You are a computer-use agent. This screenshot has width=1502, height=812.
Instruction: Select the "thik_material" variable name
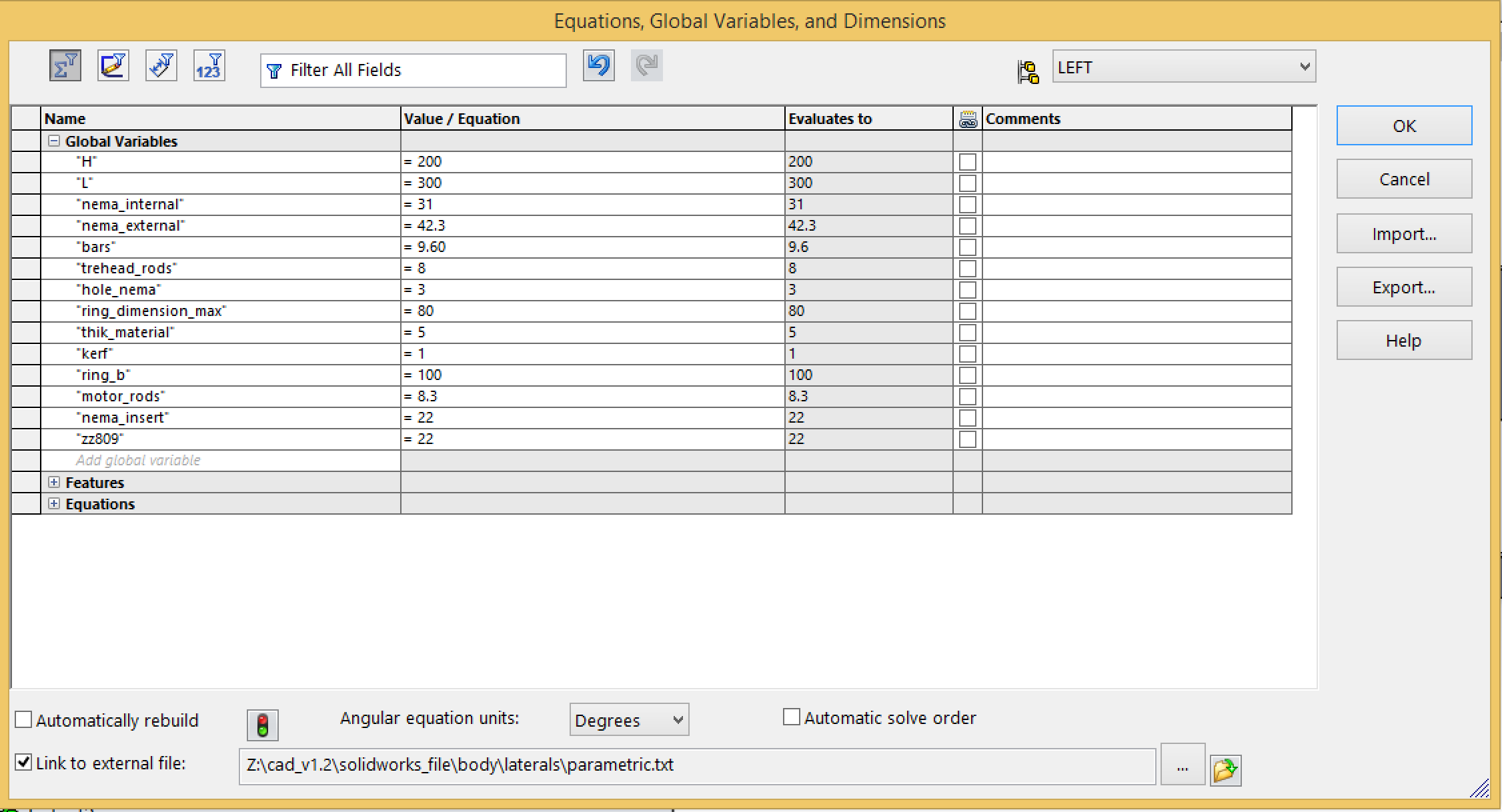click(125, 333)
